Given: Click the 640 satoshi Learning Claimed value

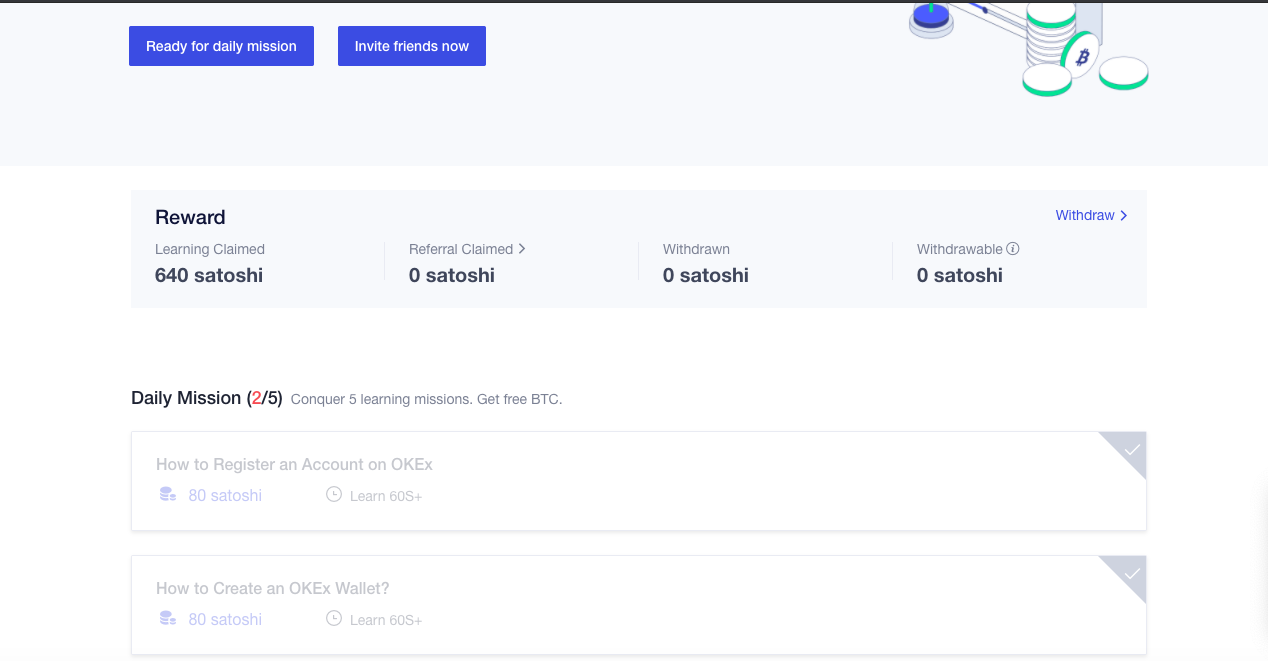Looking at the screenshot, I should (209, 275).
